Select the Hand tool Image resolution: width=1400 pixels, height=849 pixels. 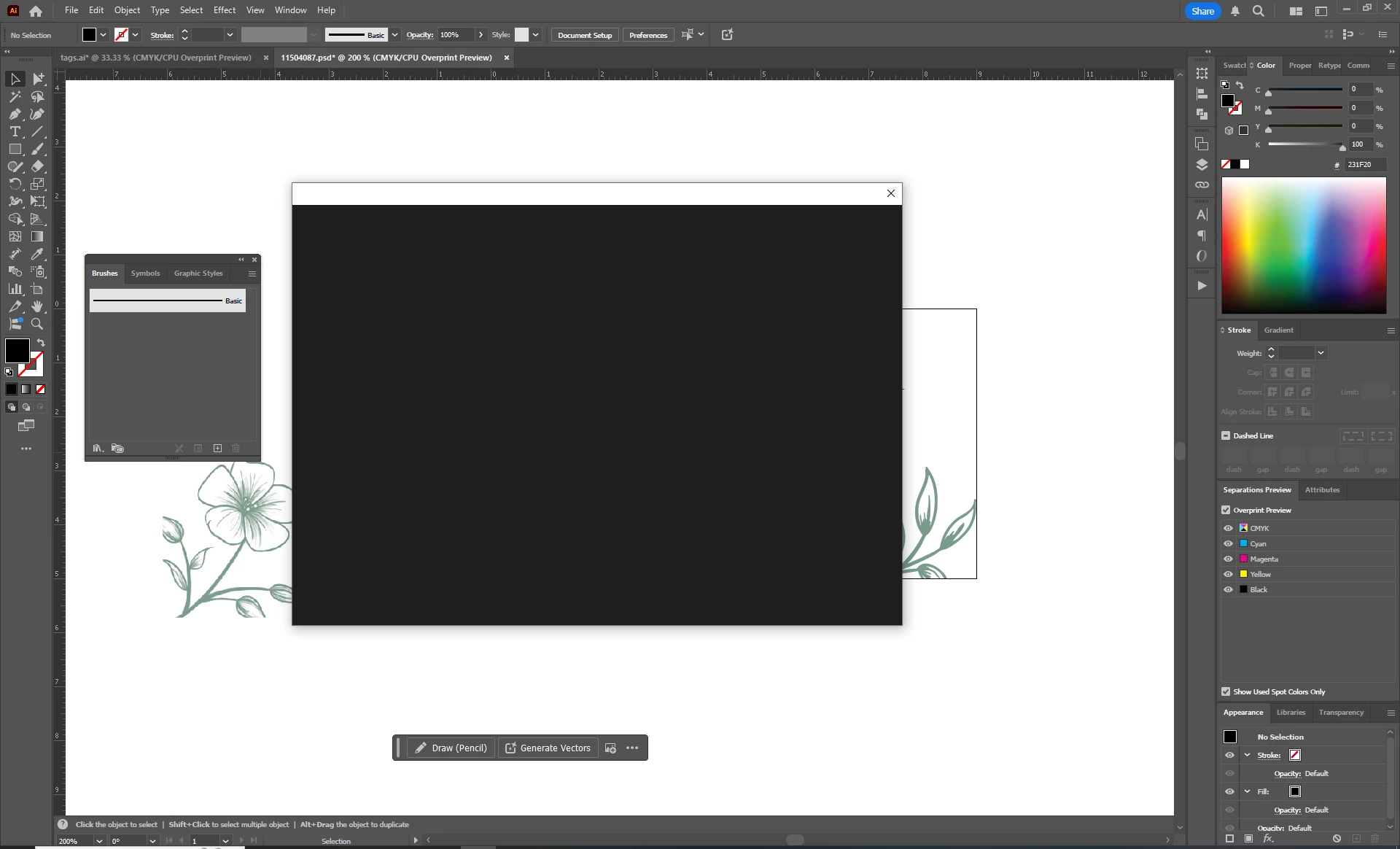[37, 306]
